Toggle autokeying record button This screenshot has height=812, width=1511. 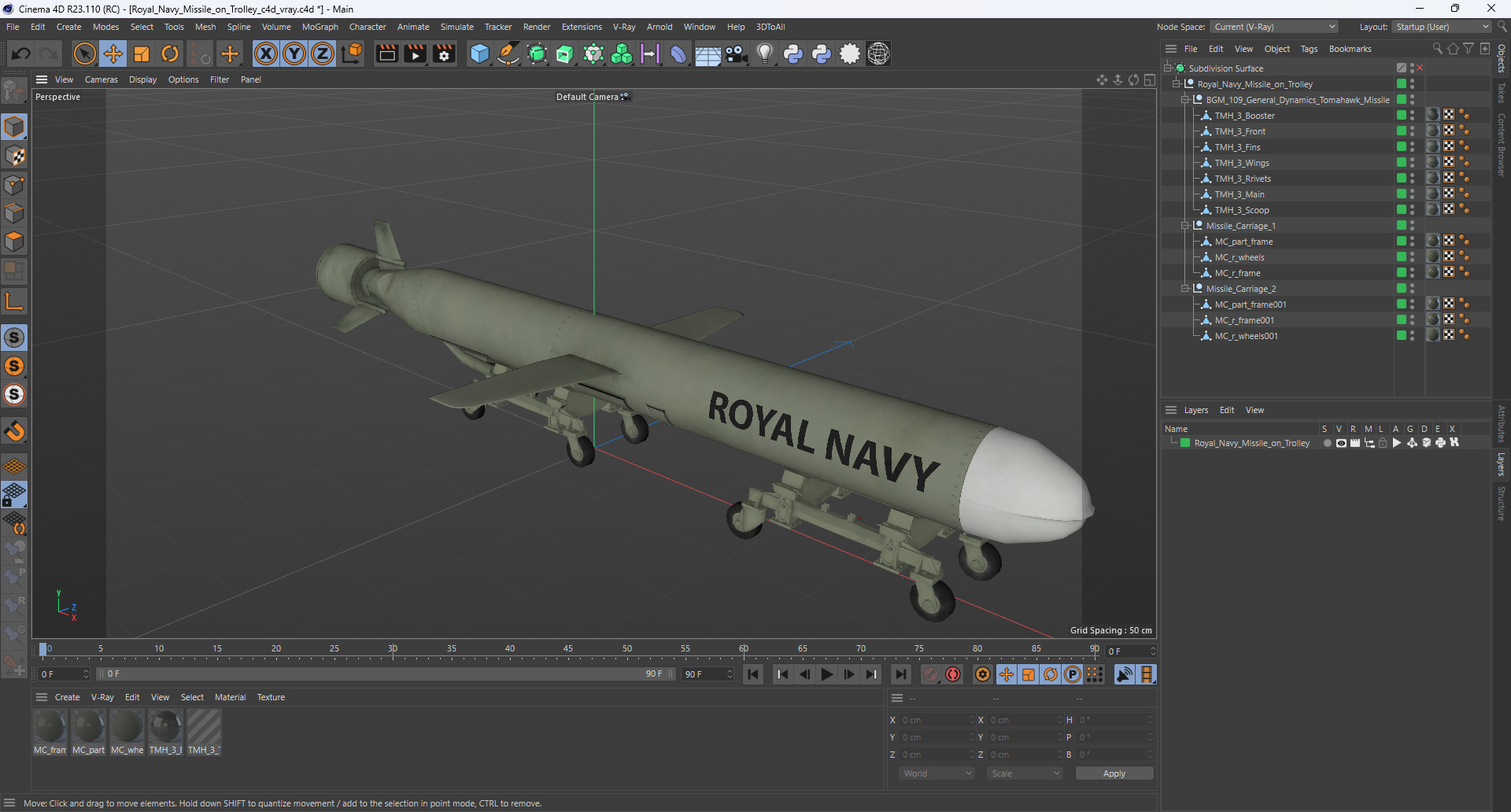pos(953,674)
